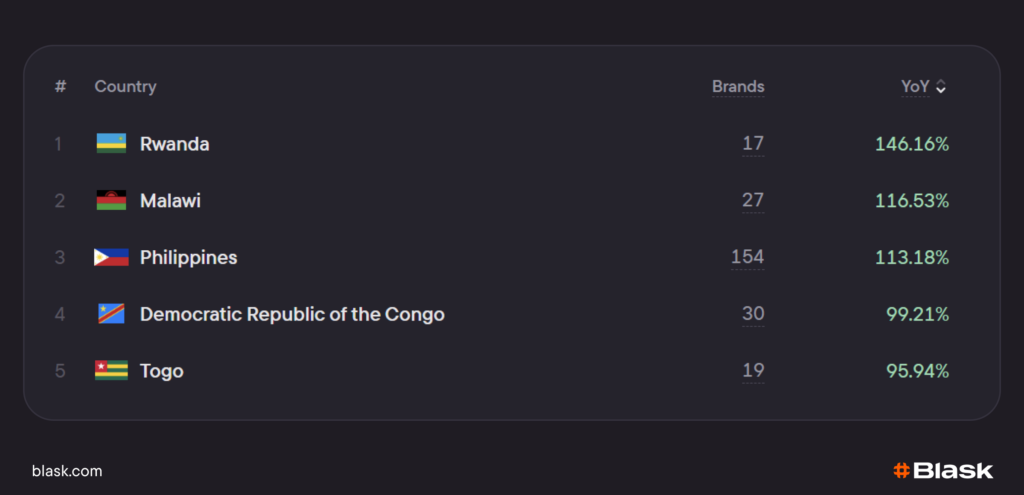Select the Malawi country name
Image resolution: width=1024 pixels, height=495 pixels.
[170, 201]
